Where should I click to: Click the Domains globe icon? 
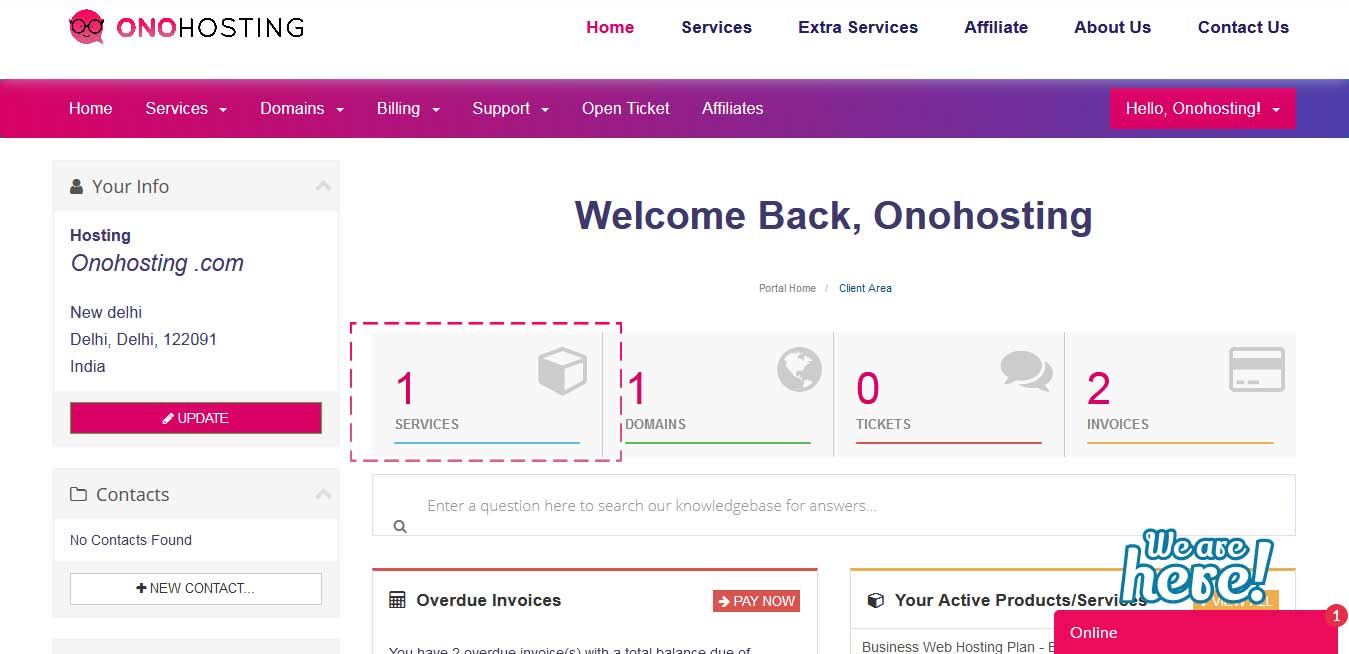[x=799, y=370]
